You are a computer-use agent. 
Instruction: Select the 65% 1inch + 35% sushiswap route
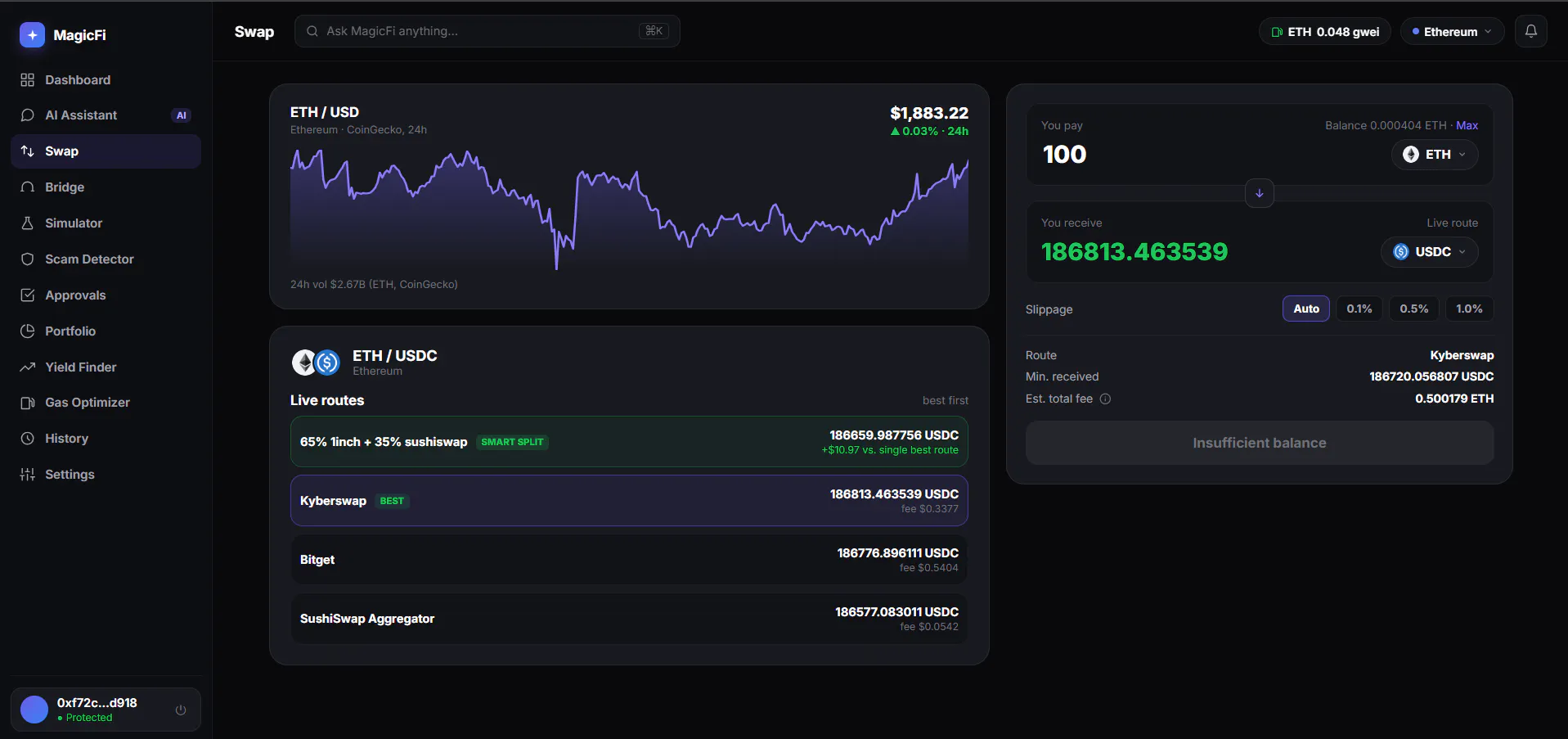[629, 442]
